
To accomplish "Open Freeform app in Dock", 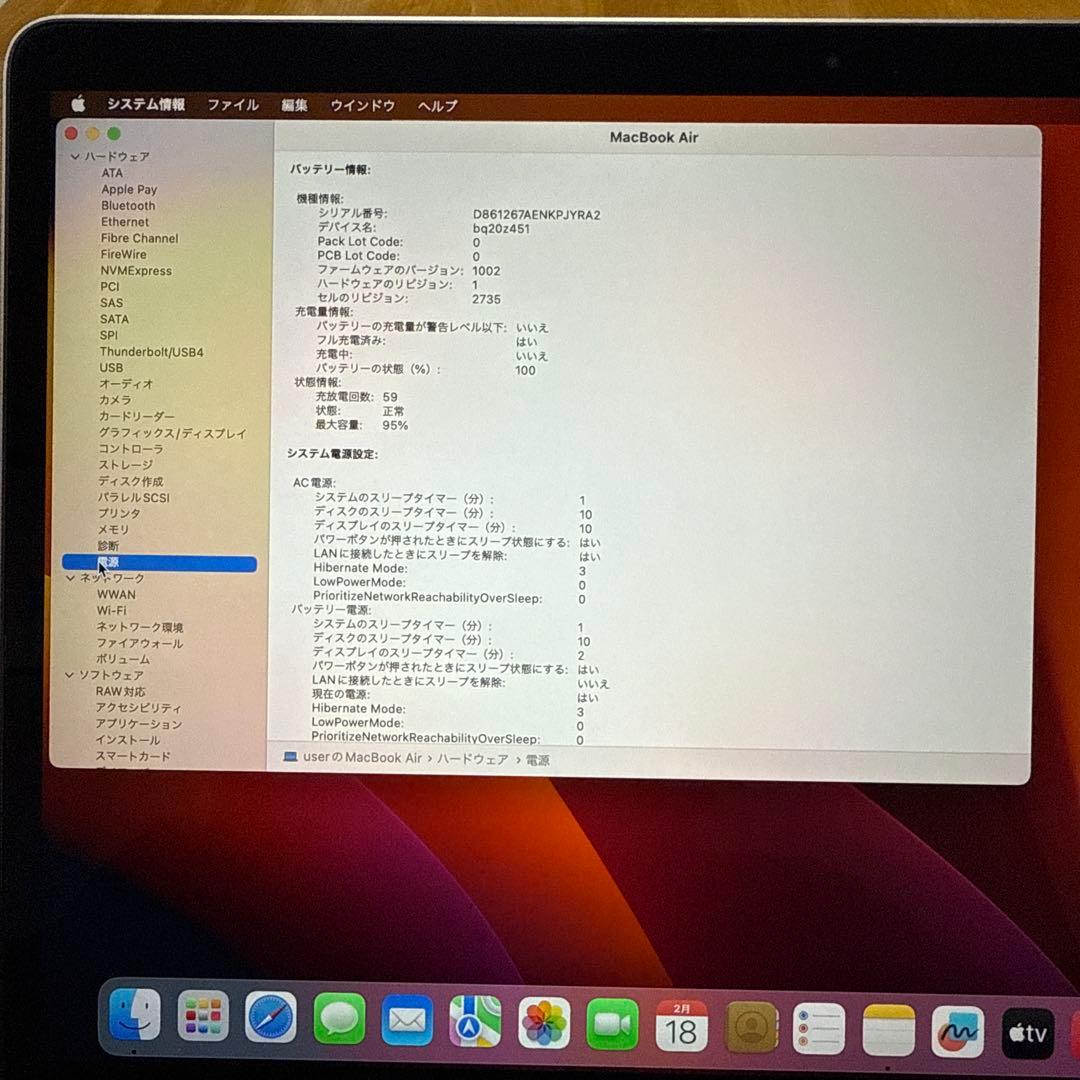I will point(957,1032).
